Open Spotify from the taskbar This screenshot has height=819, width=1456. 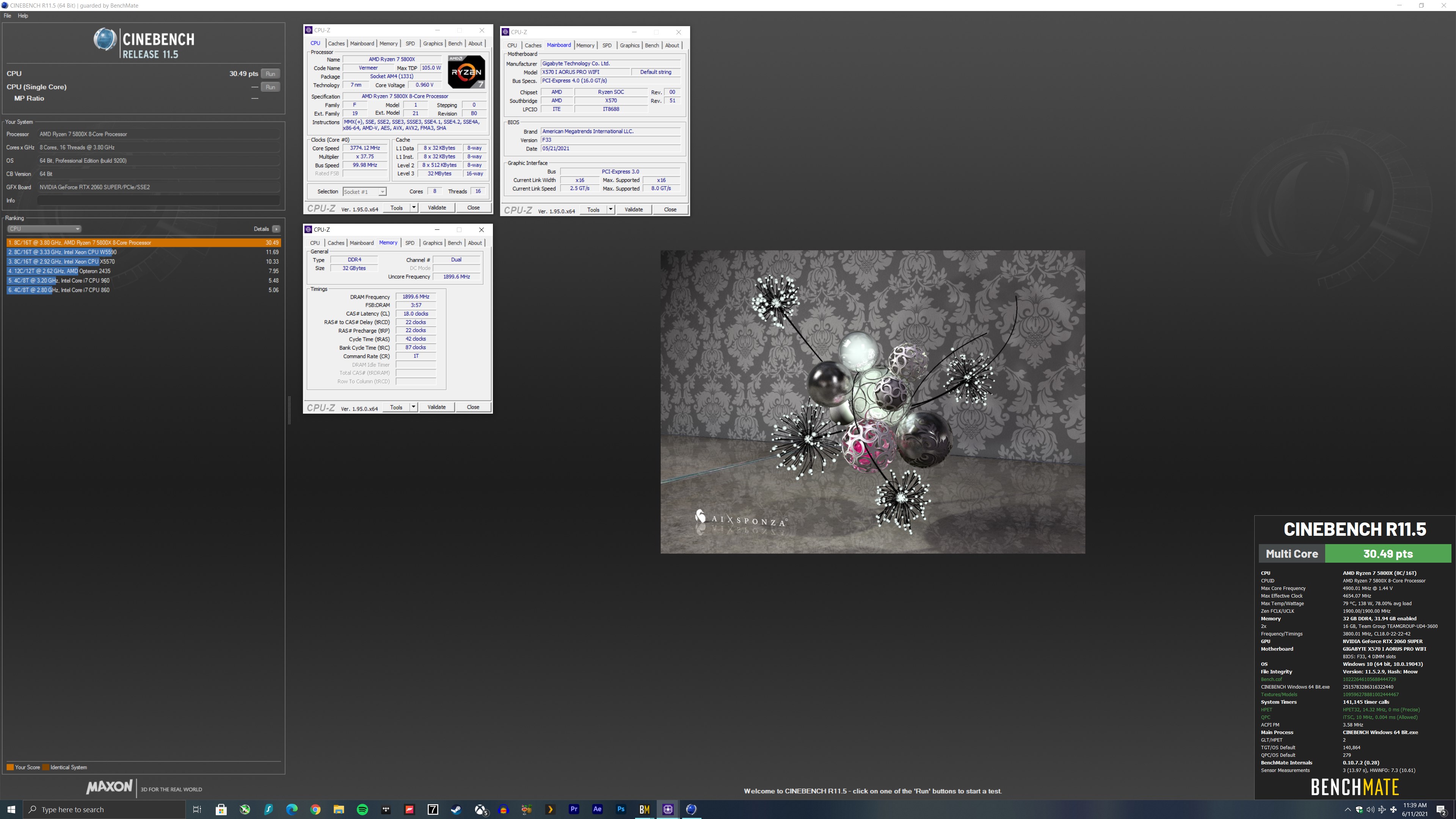(x=362, y=810)
